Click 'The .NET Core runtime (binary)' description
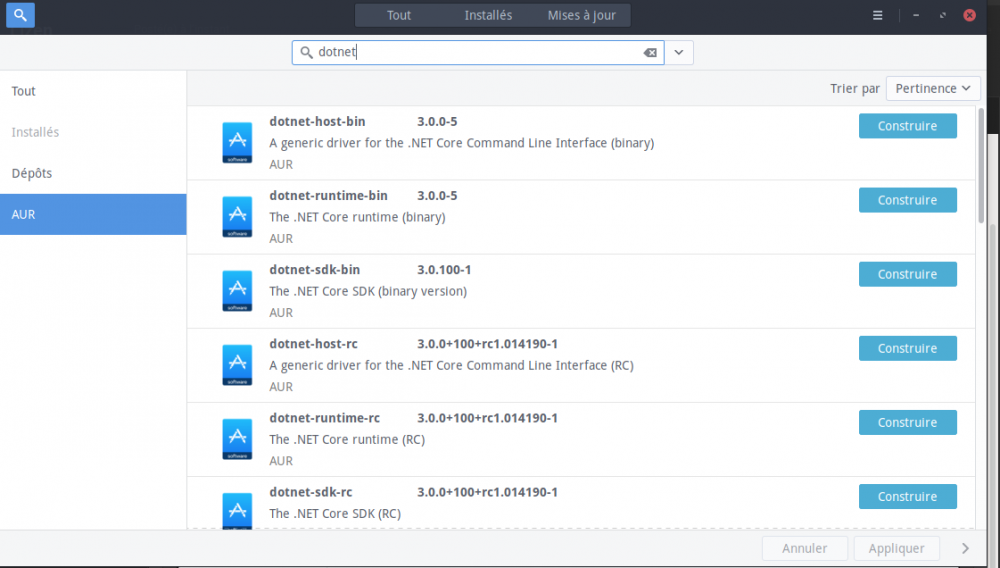 pos(357,217)
